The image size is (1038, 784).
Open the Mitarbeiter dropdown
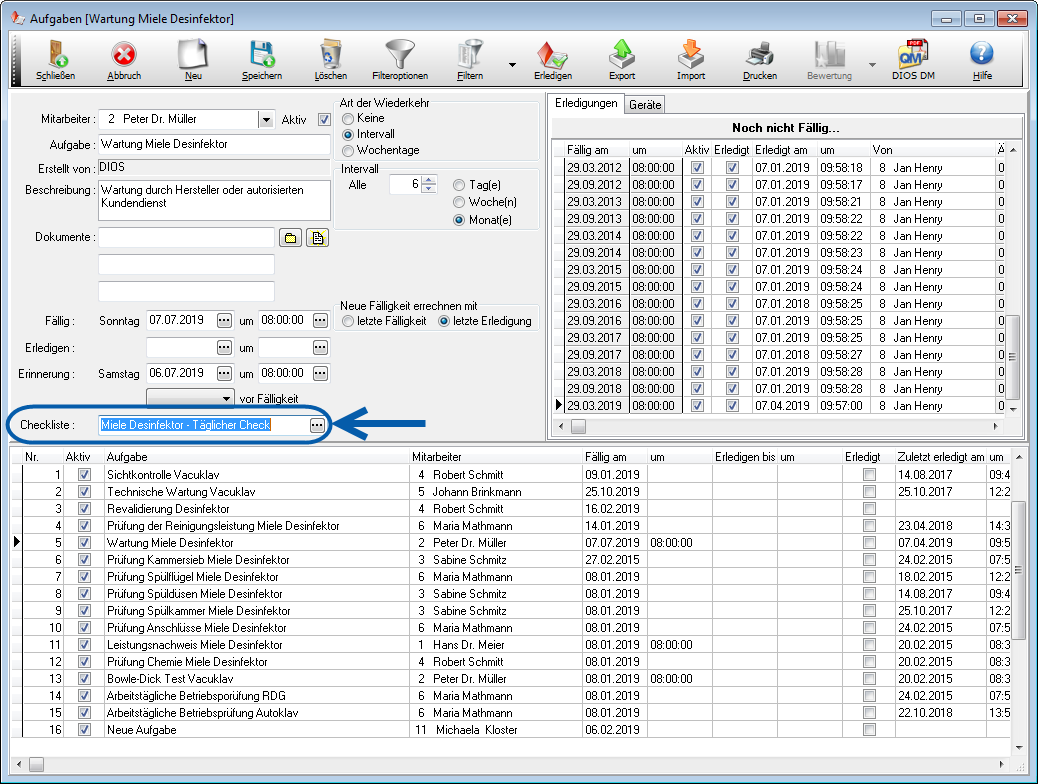266,120
